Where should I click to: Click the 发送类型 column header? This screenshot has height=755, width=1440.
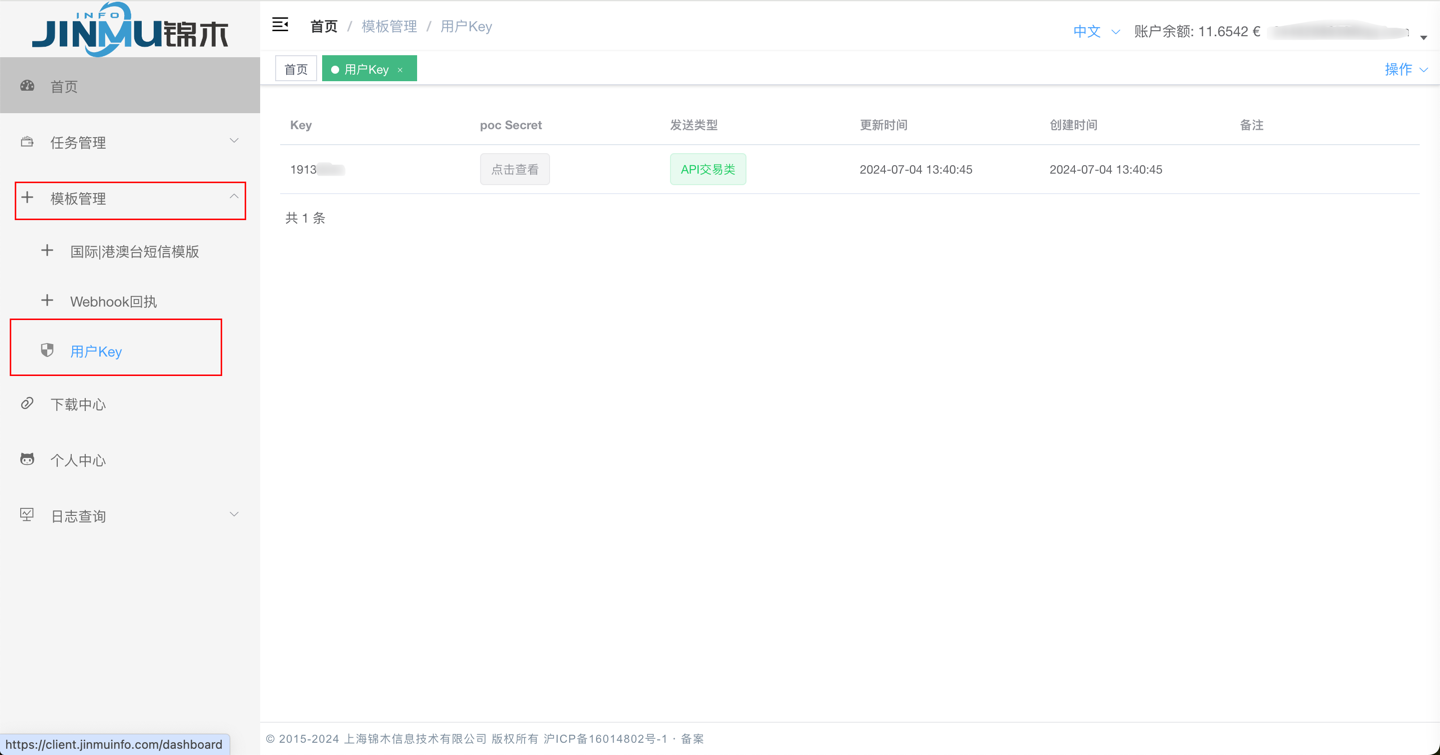[x=694, y=125]
